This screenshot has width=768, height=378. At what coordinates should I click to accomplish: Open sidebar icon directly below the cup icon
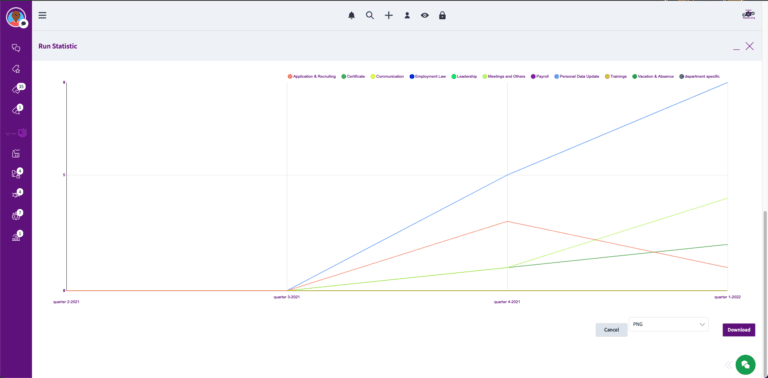point(16,154)
